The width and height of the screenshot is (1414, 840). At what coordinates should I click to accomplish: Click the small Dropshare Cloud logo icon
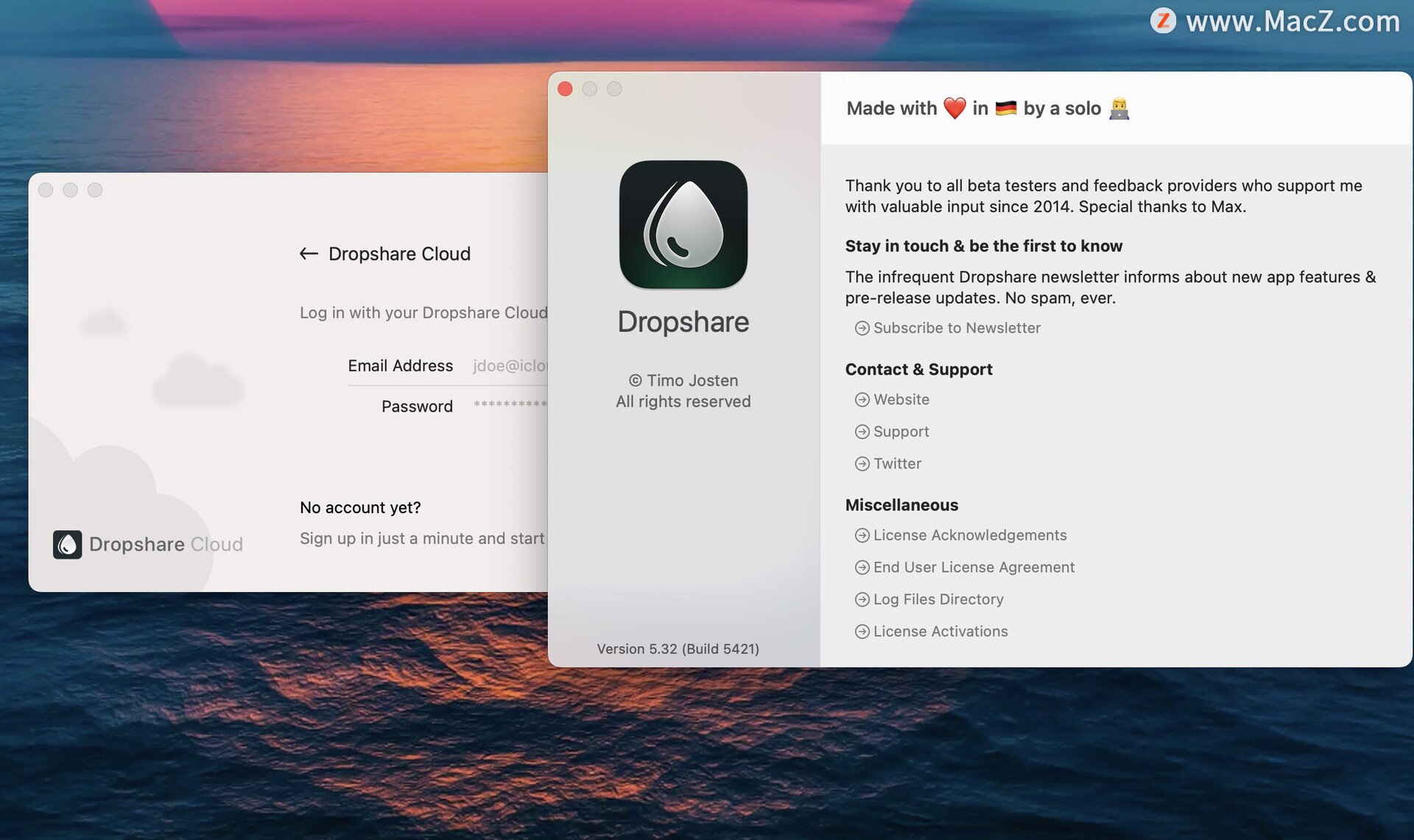(67, 545)
